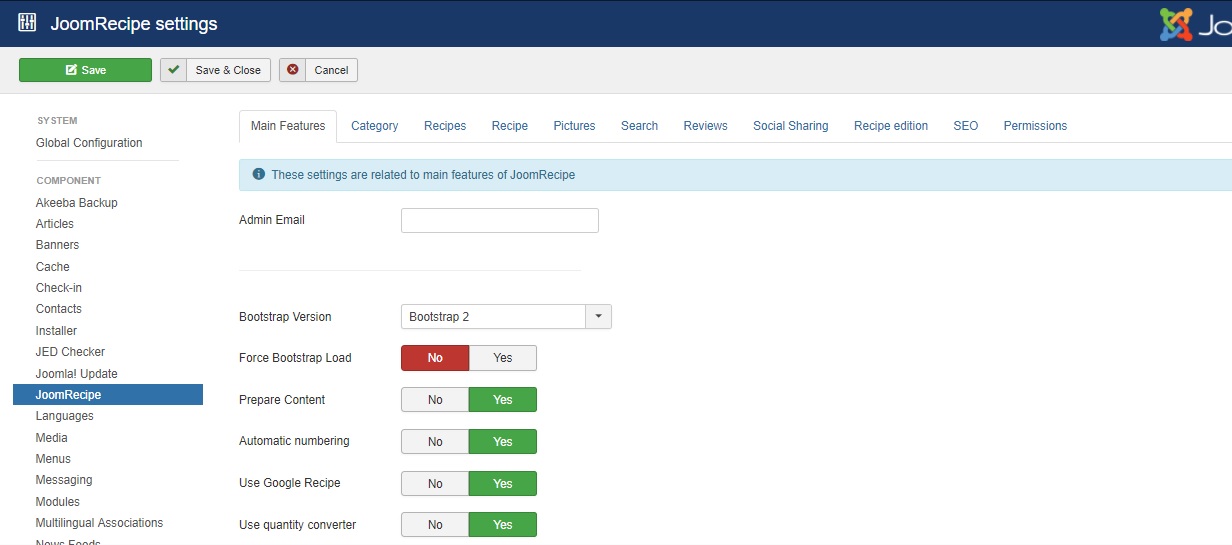
Task: Go to the Reviews tab
Action: coord(706,126)
